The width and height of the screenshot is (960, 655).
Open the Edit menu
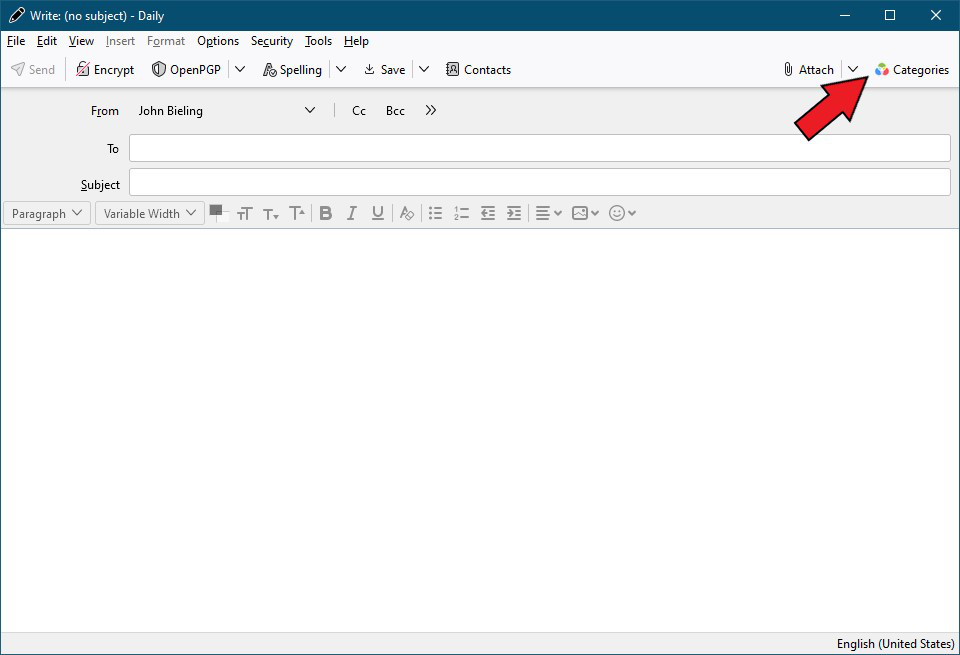pyautogui.click(x=47, y=41)
